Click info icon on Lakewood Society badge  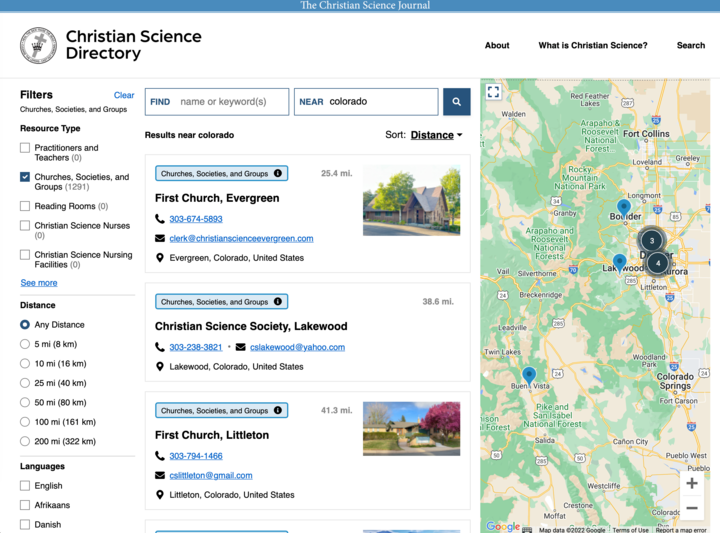[x=278, y=301]
